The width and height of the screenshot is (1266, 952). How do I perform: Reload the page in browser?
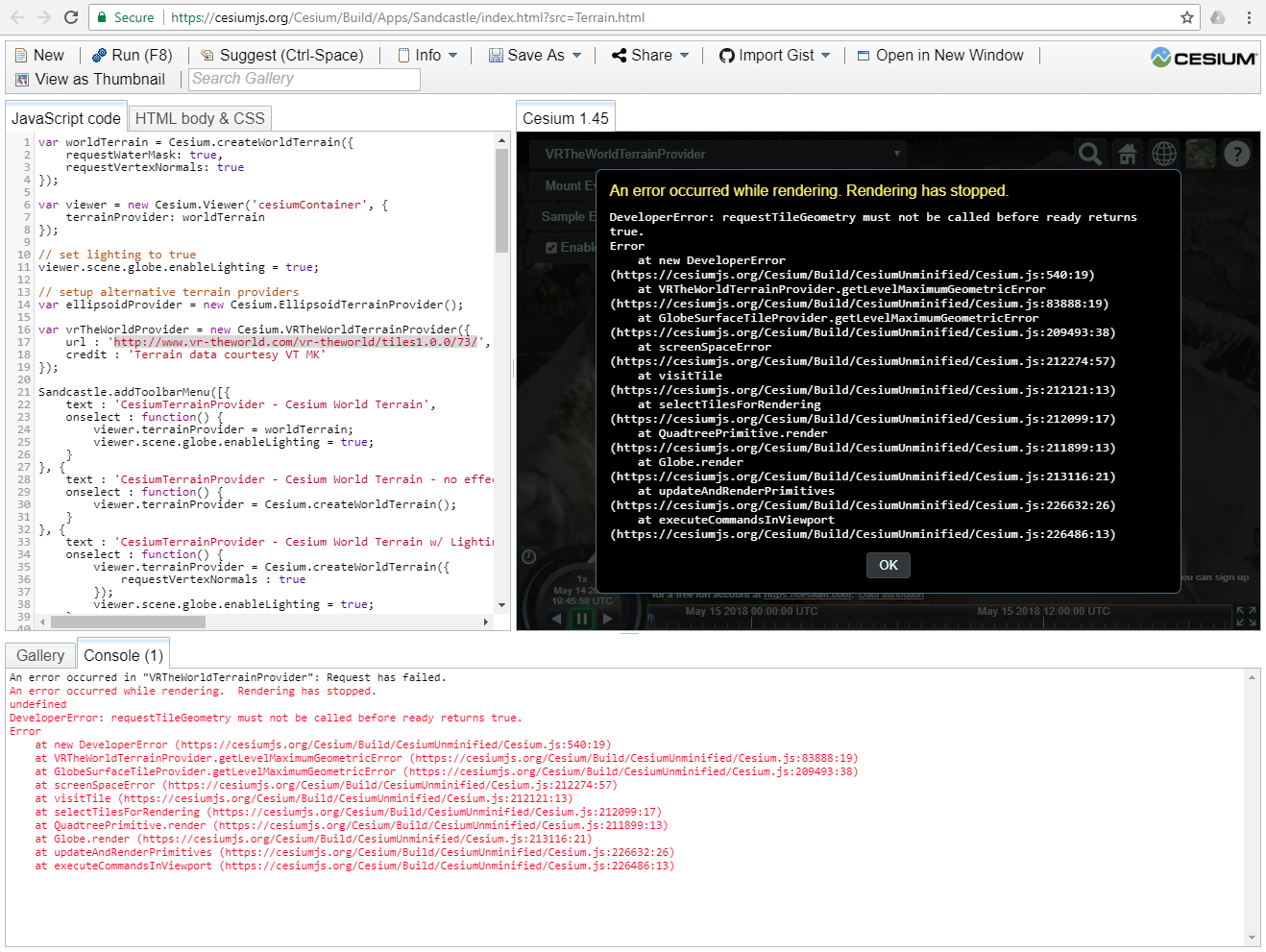tap(71, 17)
